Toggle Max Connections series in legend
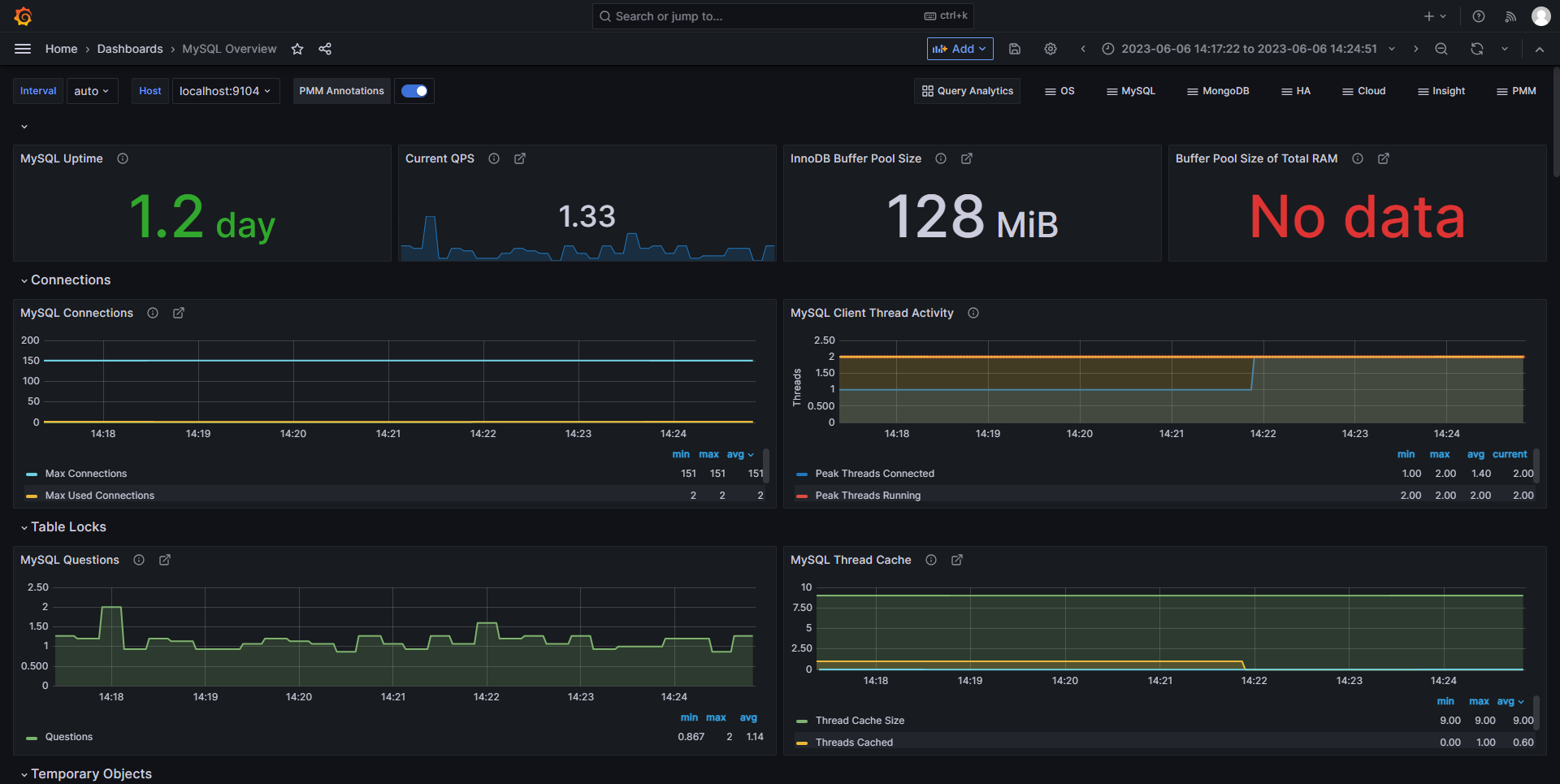 coord(86,474)
